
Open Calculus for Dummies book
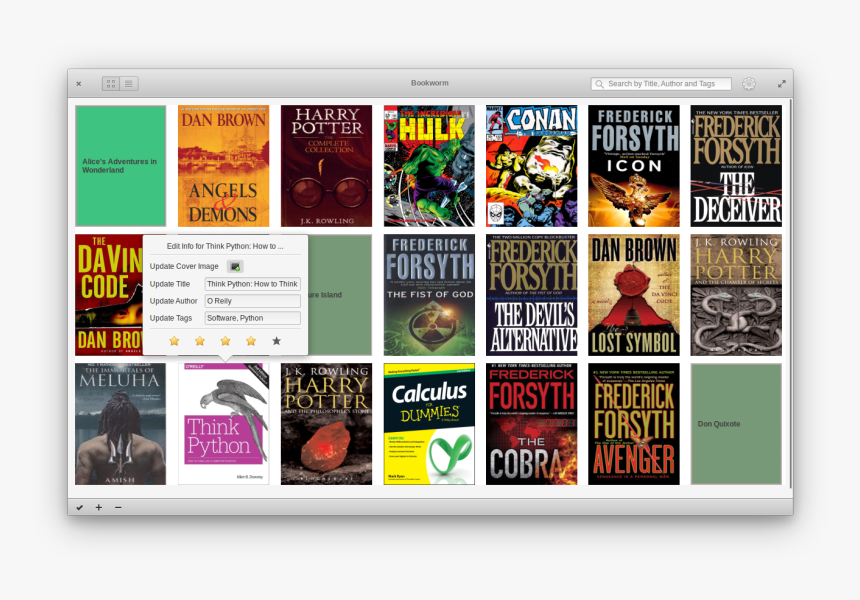coord(429,424)
